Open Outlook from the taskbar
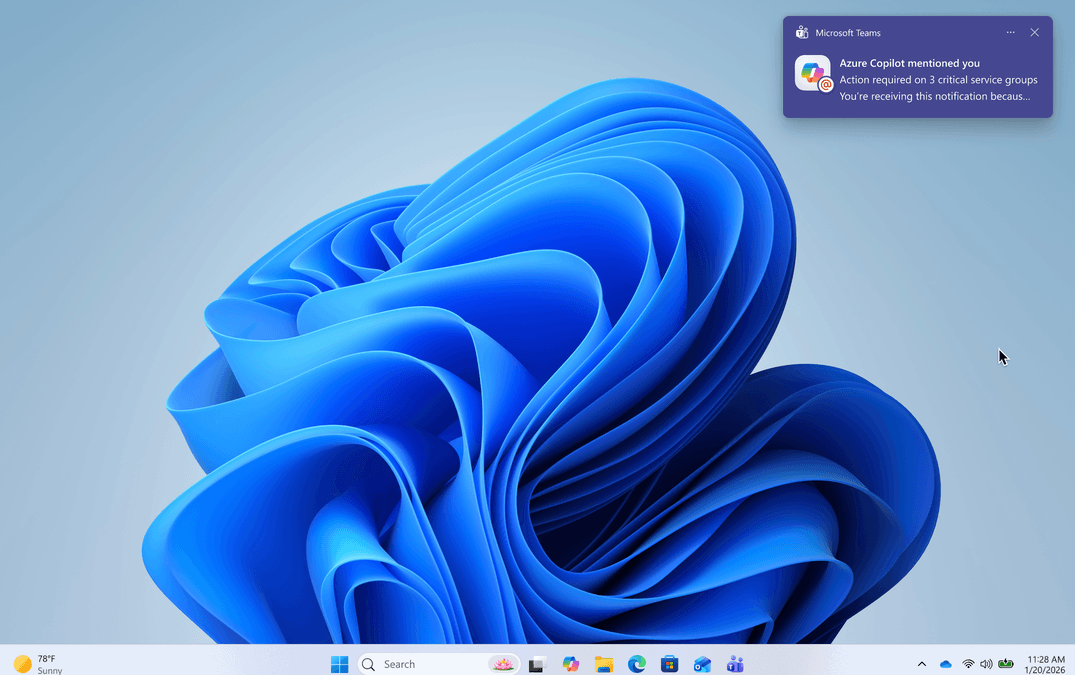Screen dimensions: 1075x675 click(x=702, y=664)
